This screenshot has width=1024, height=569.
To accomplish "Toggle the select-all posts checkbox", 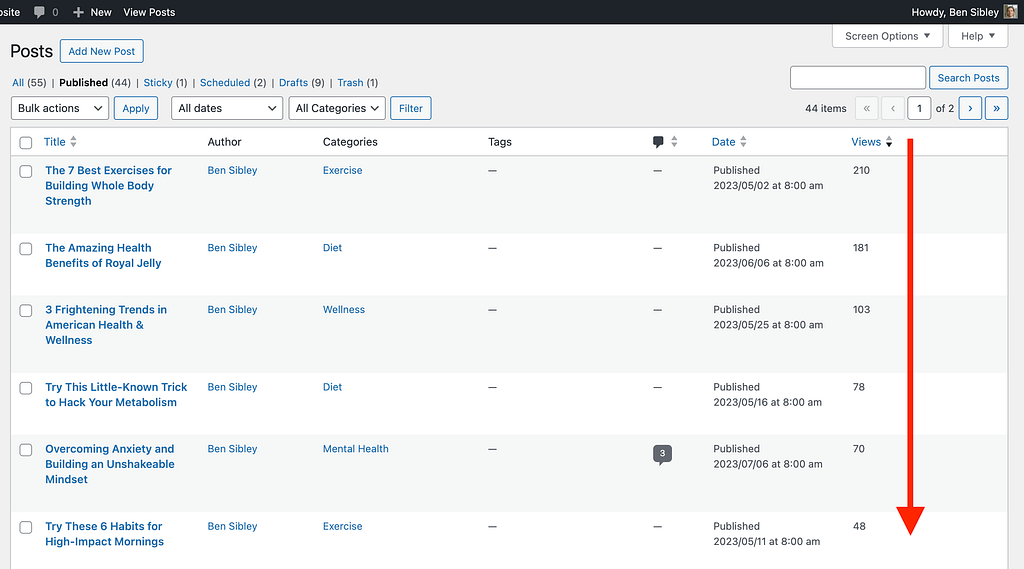I will tap(26, 143).
